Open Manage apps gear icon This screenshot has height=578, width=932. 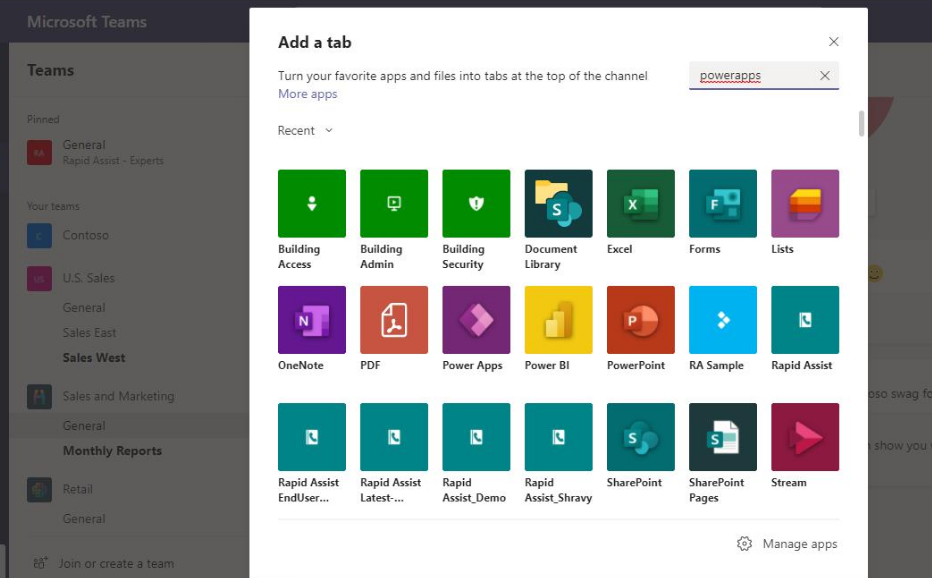click(744, 544)
